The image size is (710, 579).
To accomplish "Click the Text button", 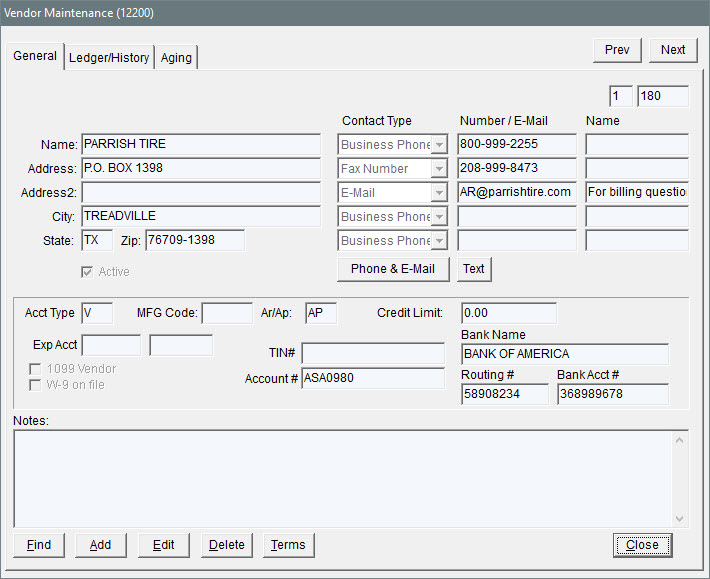I will coord(474,269).
